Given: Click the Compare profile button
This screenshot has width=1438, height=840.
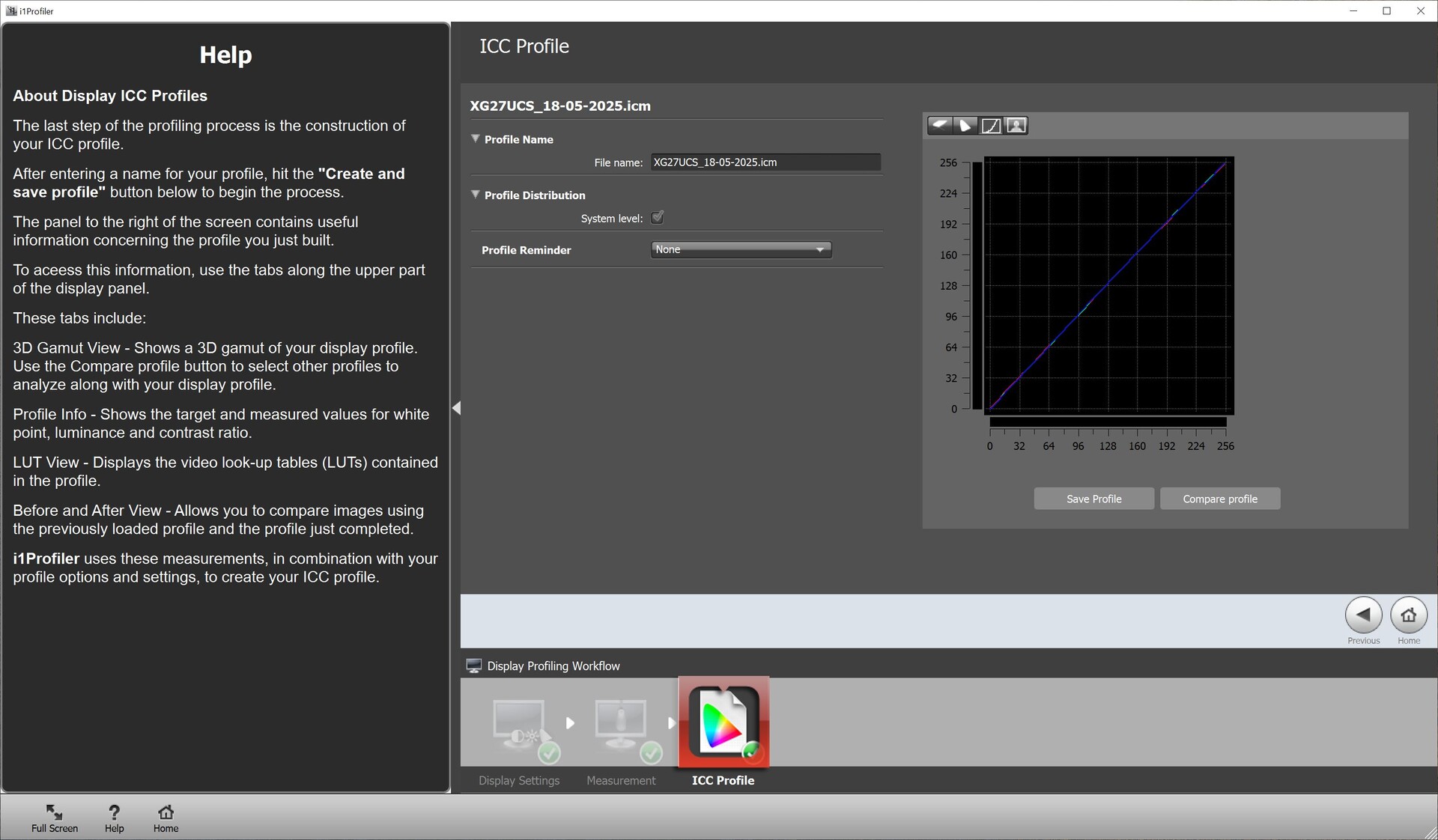Looking at the screenshot, I should click(1220, 499).
